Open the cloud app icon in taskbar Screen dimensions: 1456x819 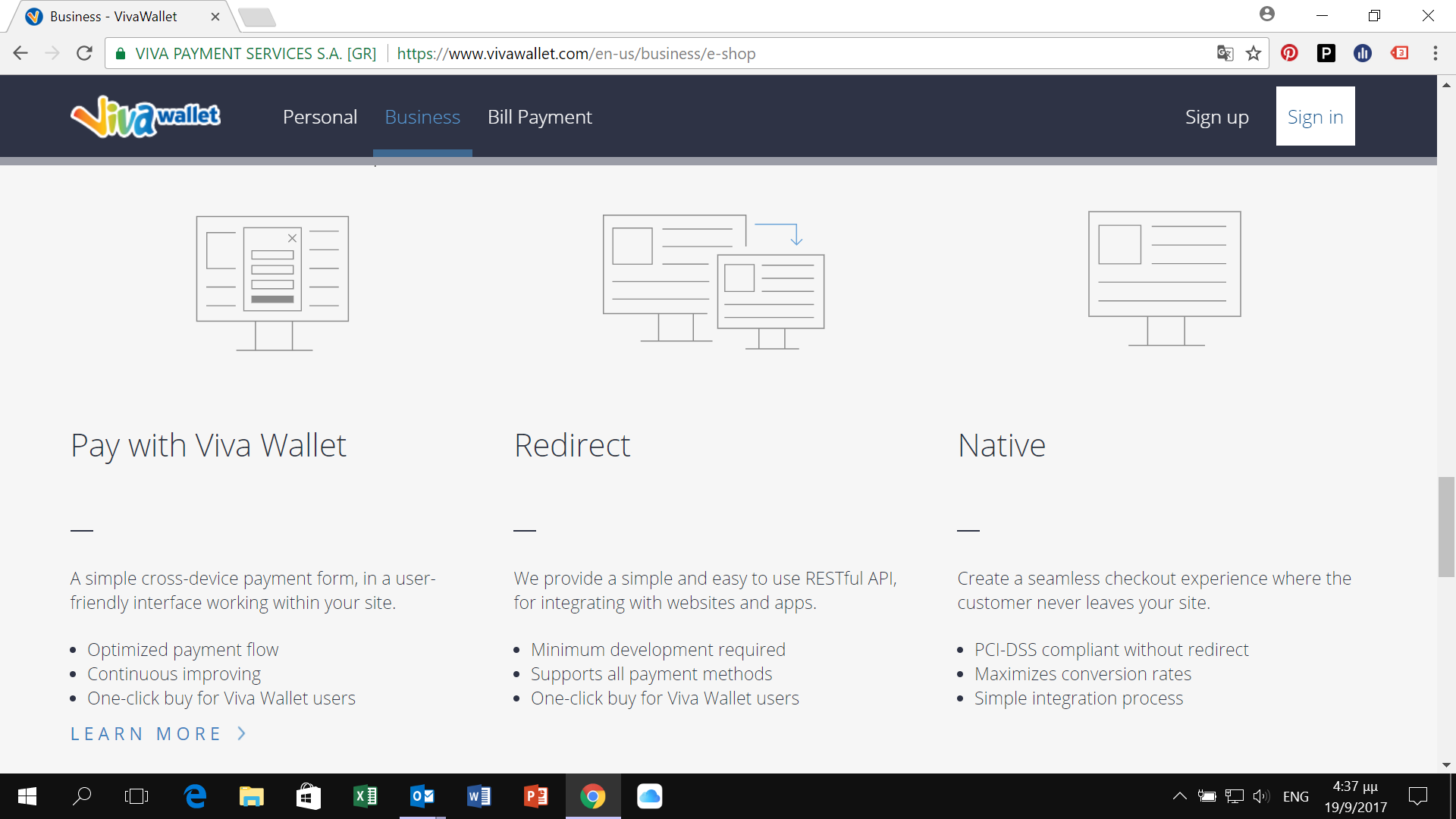[650, 796]
